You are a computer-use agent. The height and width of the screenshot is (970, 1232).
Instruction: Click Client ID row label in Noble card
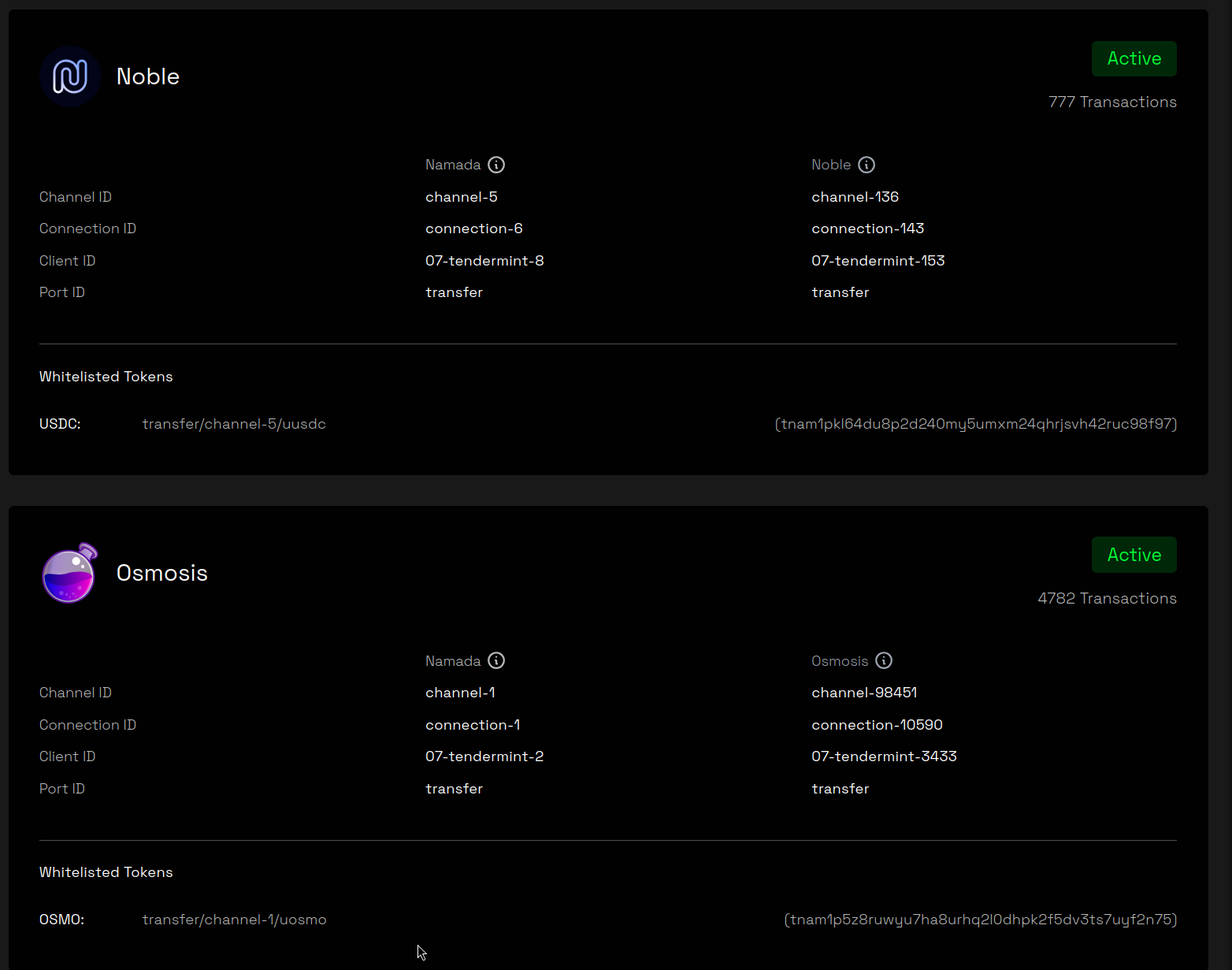point(67,261)
